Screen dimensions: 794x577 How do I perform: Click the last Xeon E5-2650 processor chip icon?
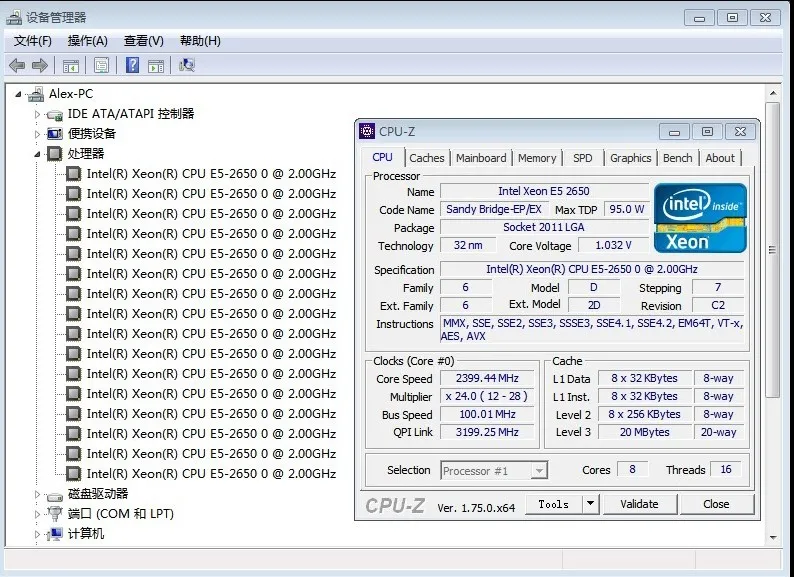tap(73, 474)
